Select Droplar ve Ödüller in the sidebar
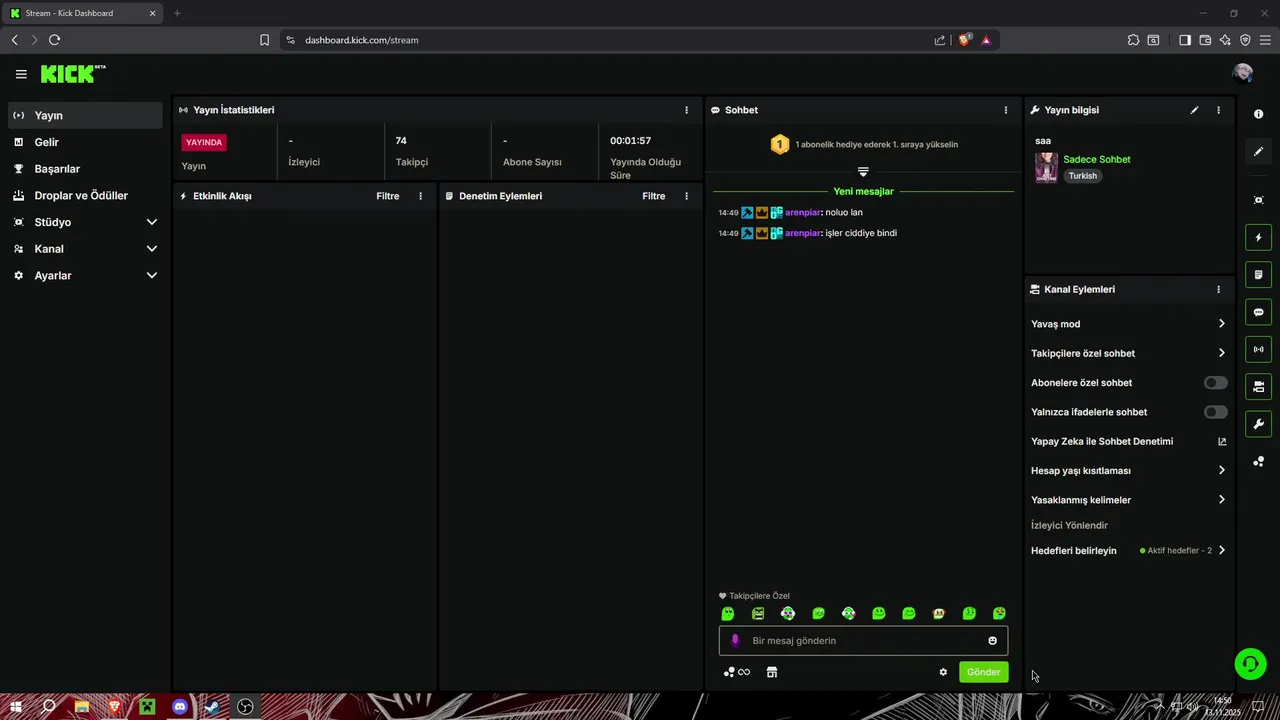Viewport: 1280px width, 720px height. pyautogui.click(x=84, y=196)
